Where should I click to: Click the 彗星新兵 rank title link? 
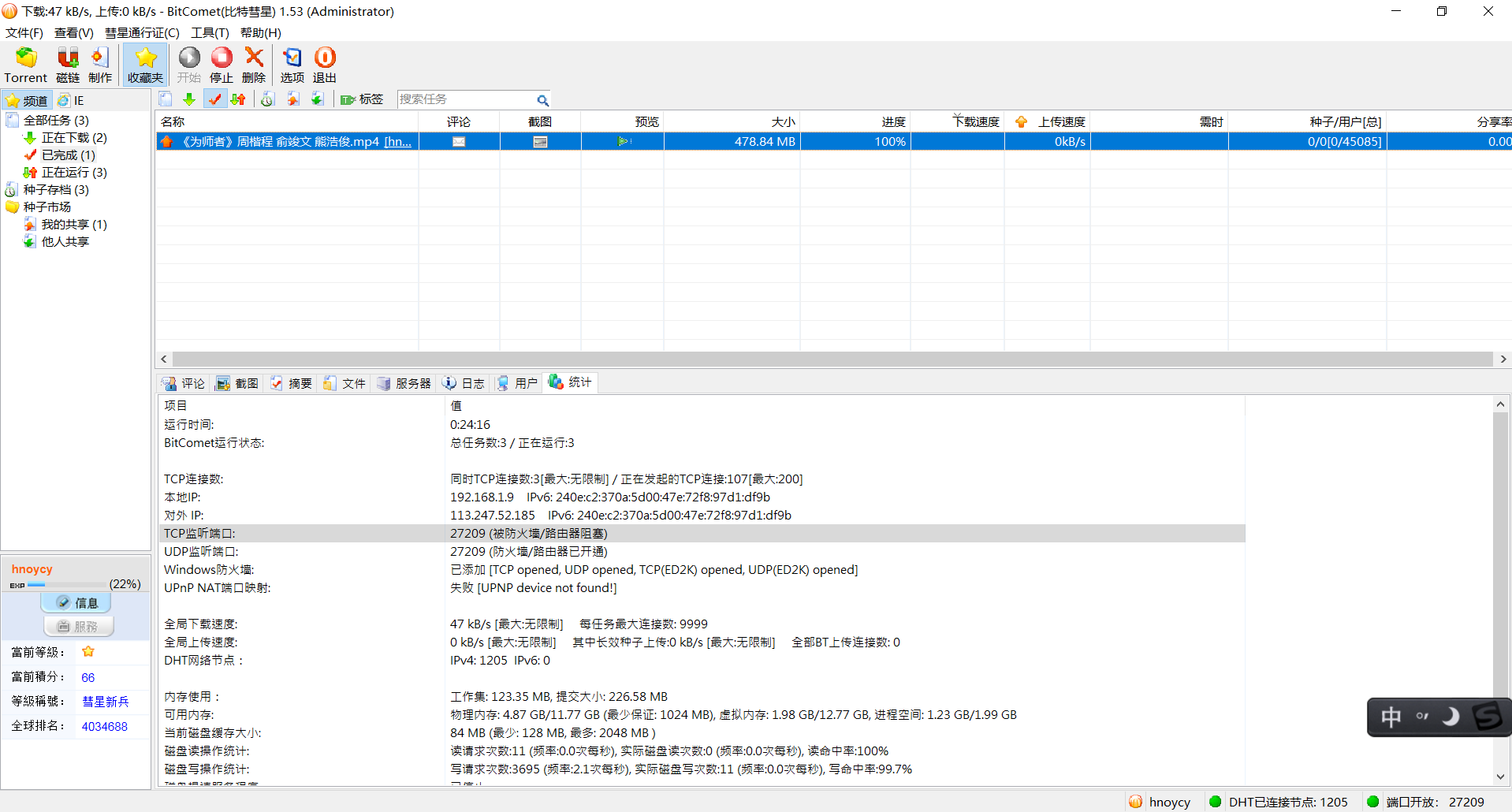tap(106, 702)
